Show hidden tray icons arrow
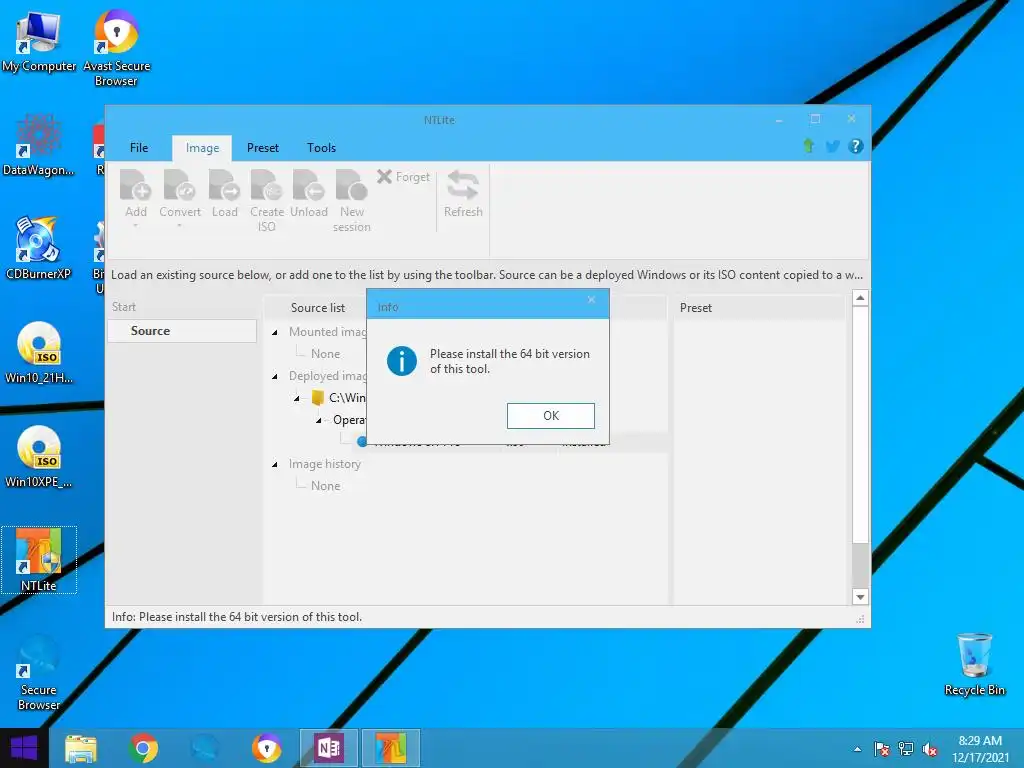This screenshot has height=768, width=1024. coord(857,749)
